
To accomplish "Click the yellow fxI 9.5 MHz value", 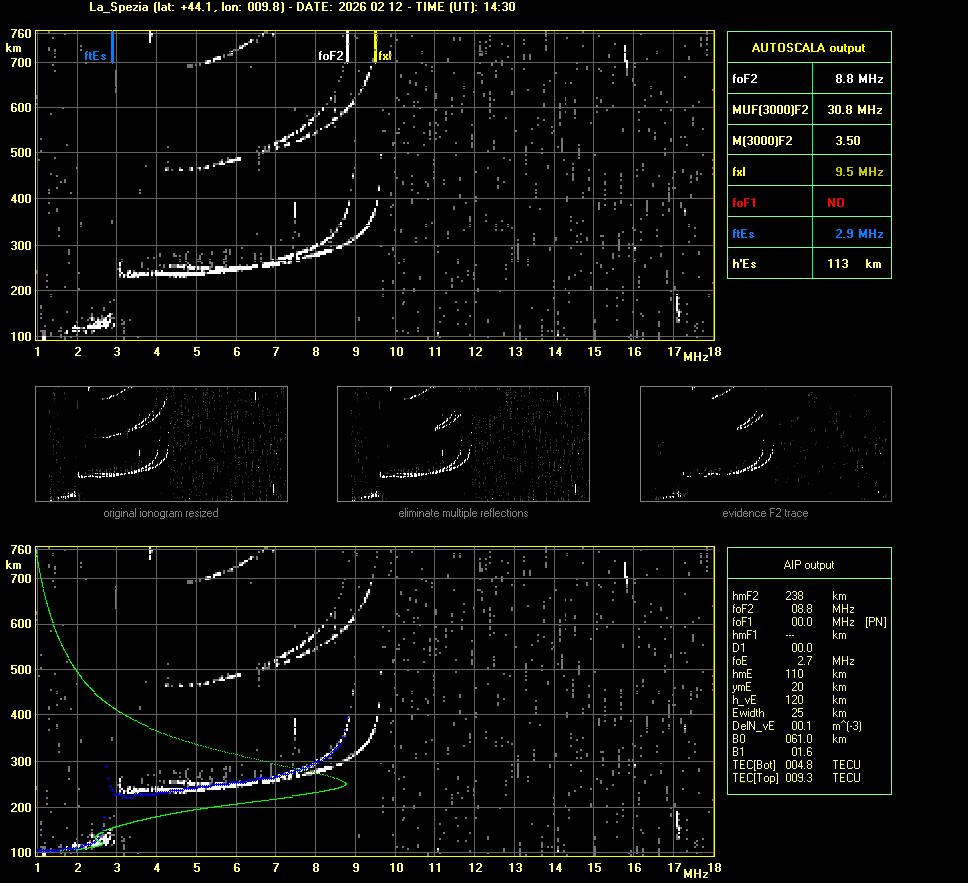I will click(x=858, y=172).
